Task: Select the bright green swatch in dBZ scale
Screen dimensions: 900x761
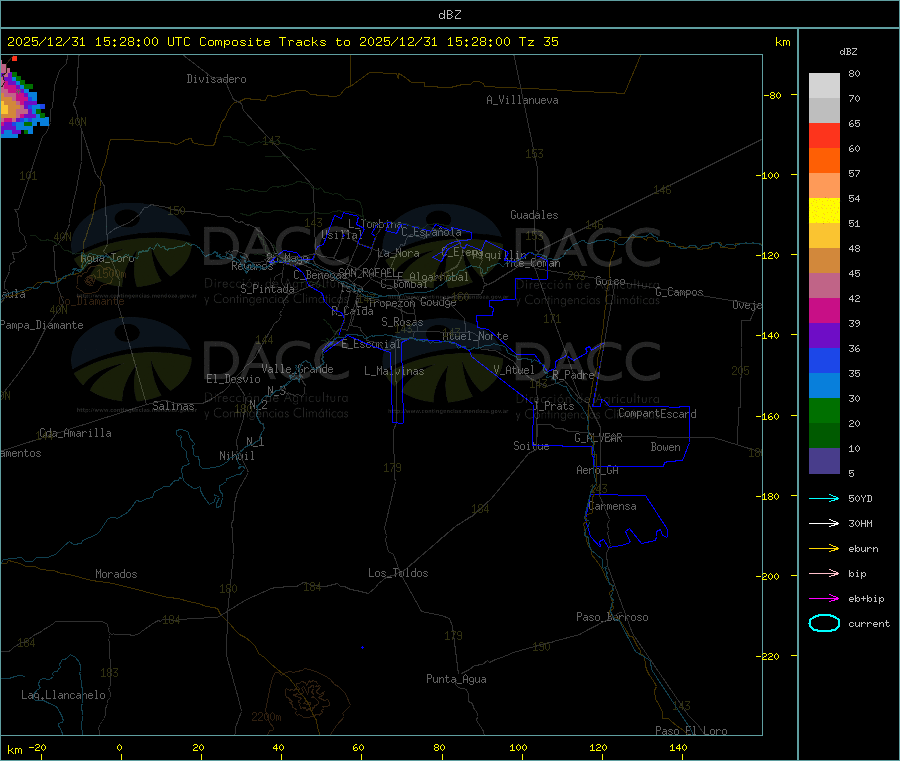Action: click(824, 410)
